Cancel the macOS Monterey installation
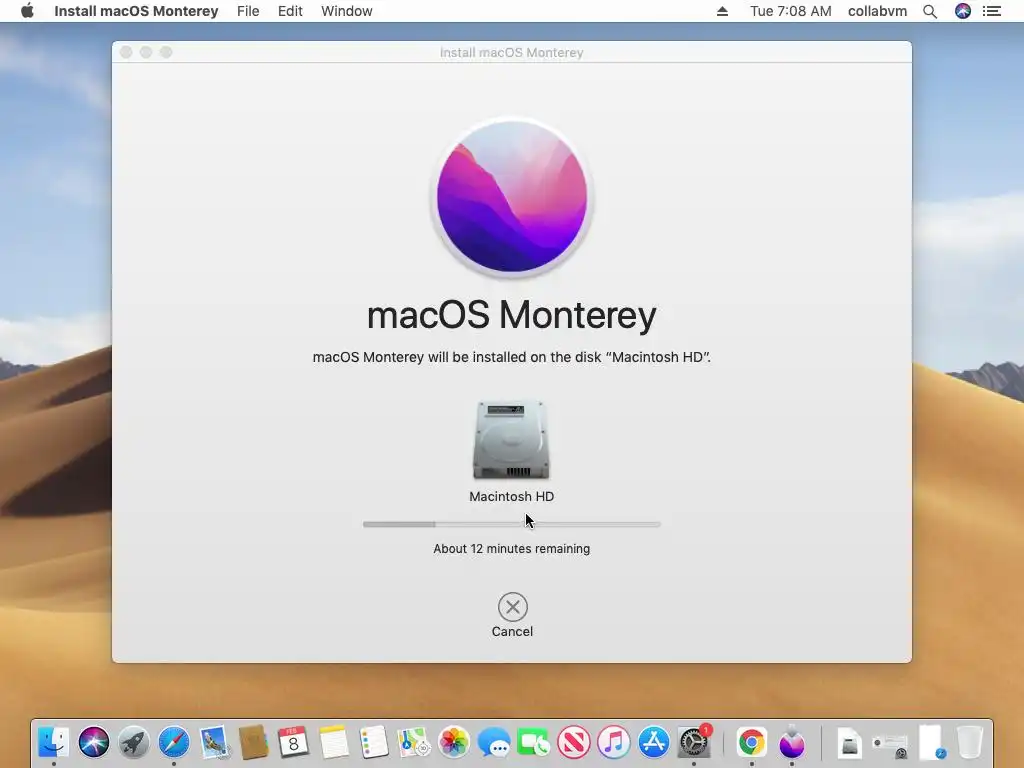The width and height of the screenshot is (1024, 768). coord(513,607)
